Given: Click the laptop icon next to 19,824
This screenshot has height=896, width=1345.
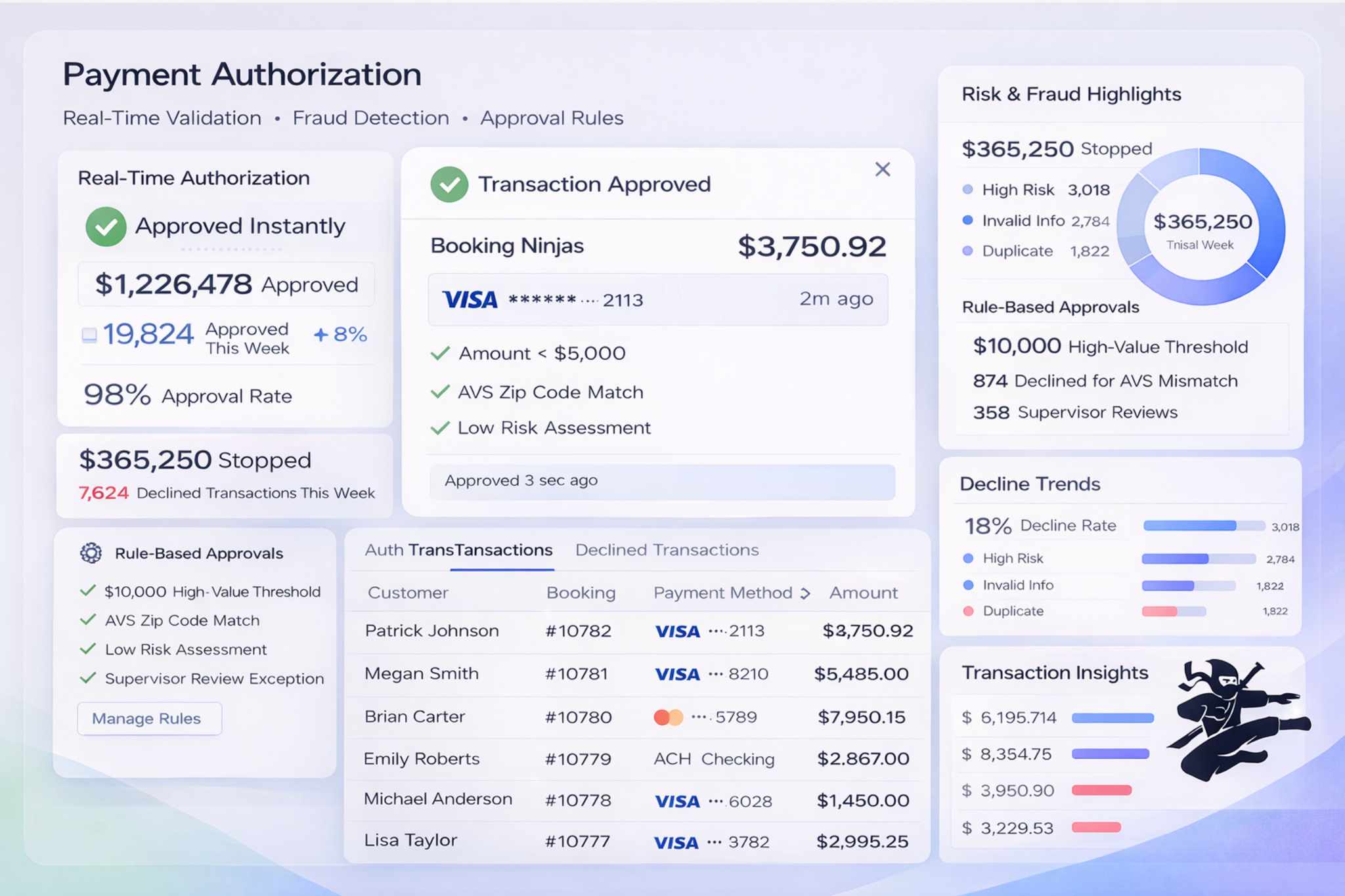Looking at the screenshot, I should point(89,334).
